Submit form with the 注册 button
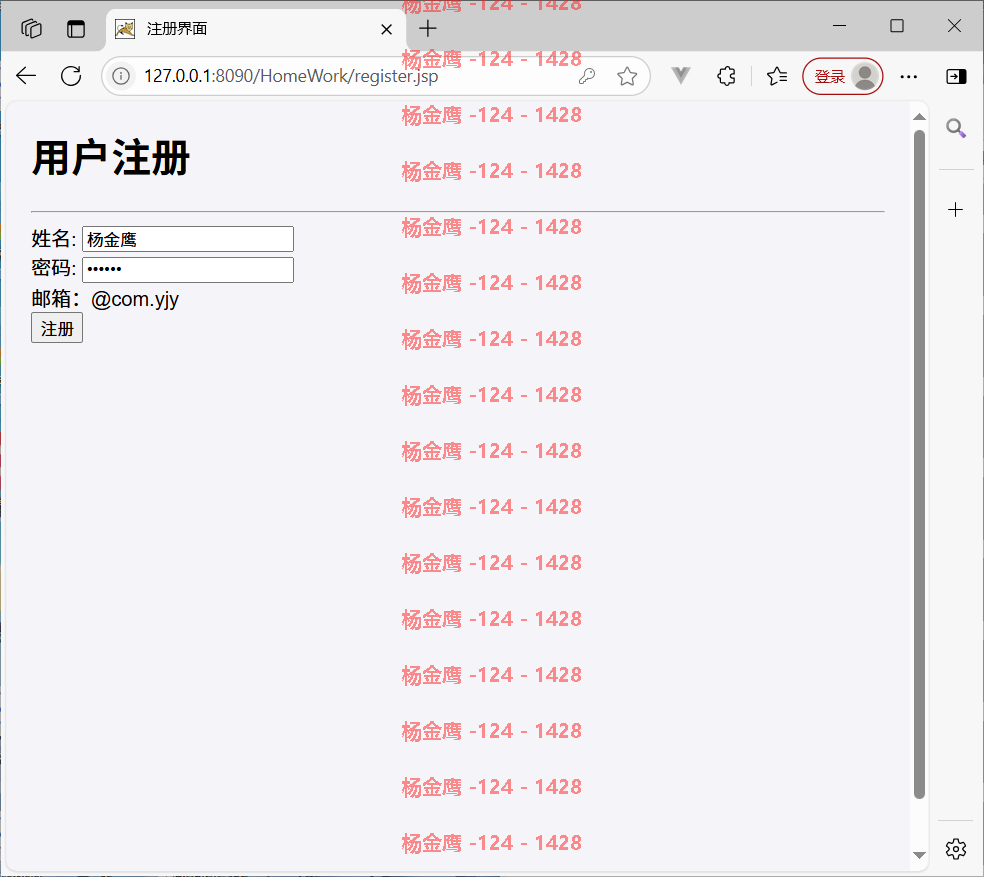Screen dimensions: 984x877 56,328
